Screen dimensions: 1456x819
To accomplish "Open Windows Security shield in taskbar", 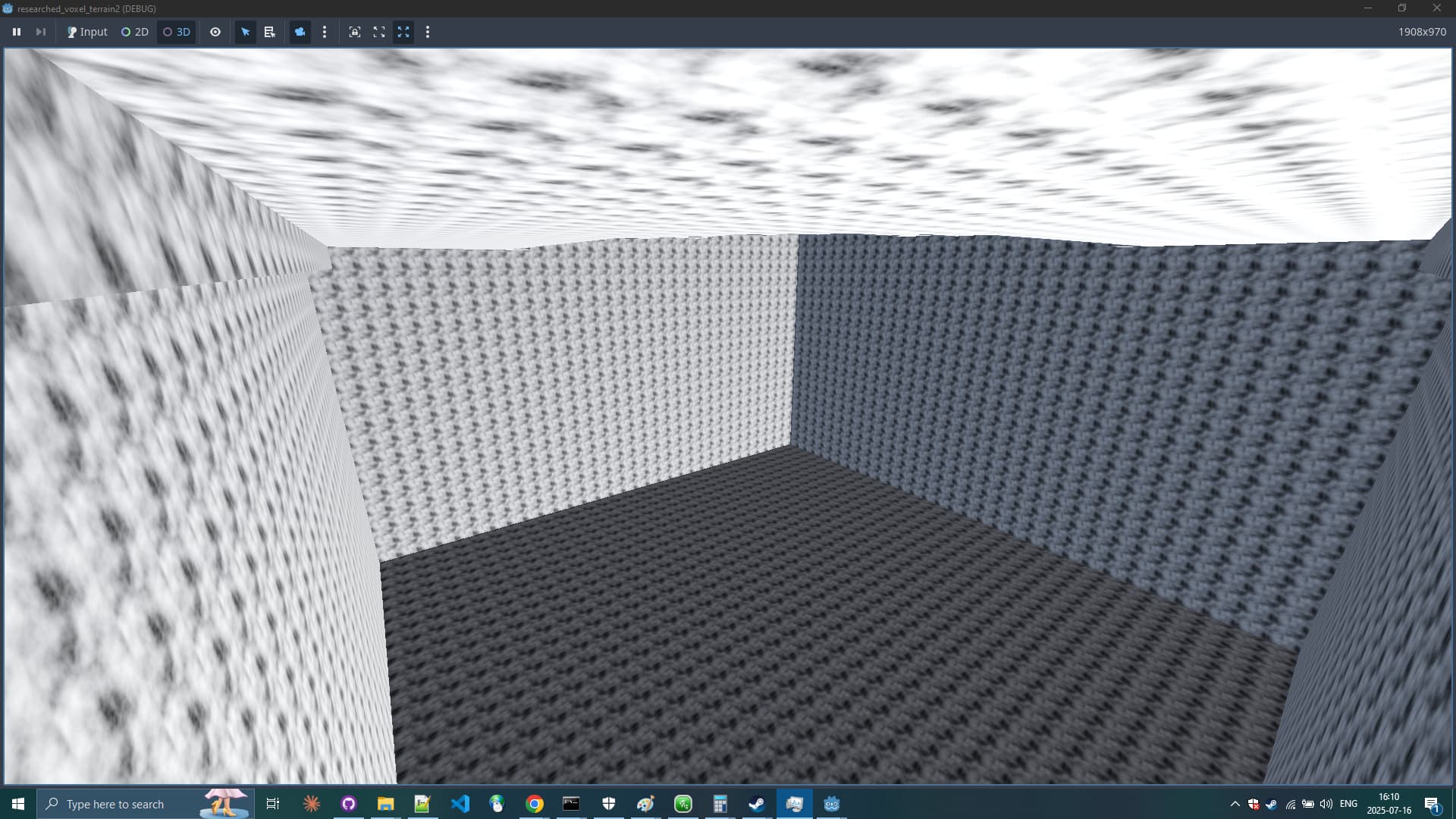I will (608, 804).
